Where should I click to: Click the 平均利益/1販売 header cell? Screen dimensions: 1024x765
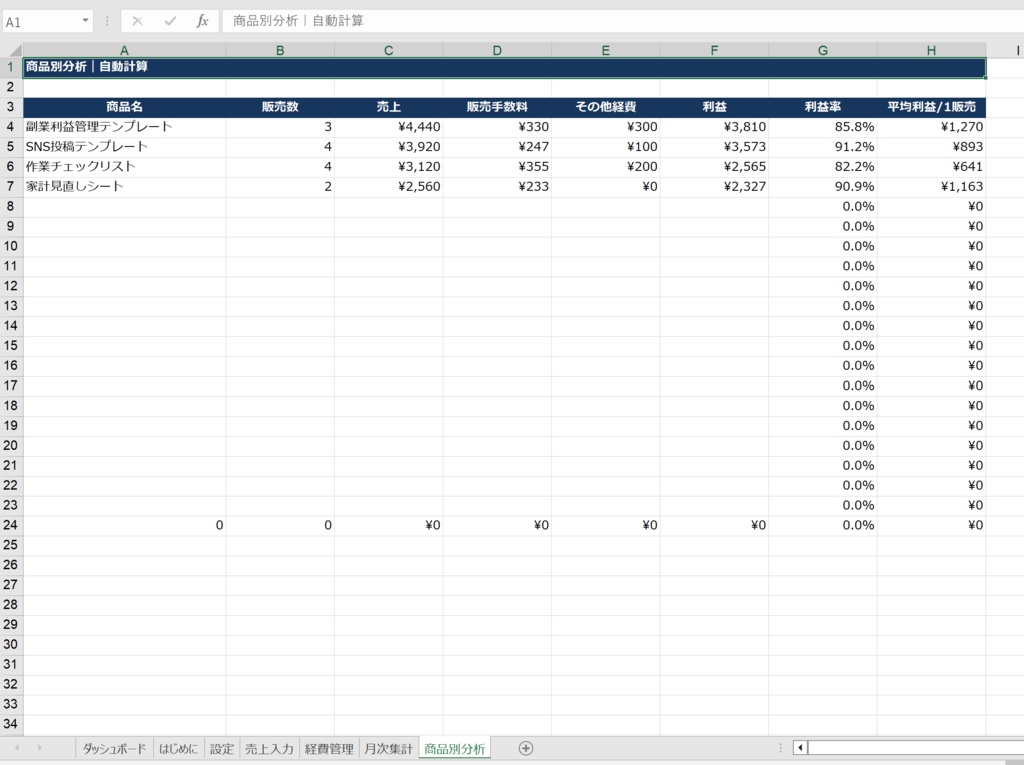point(931,107)
